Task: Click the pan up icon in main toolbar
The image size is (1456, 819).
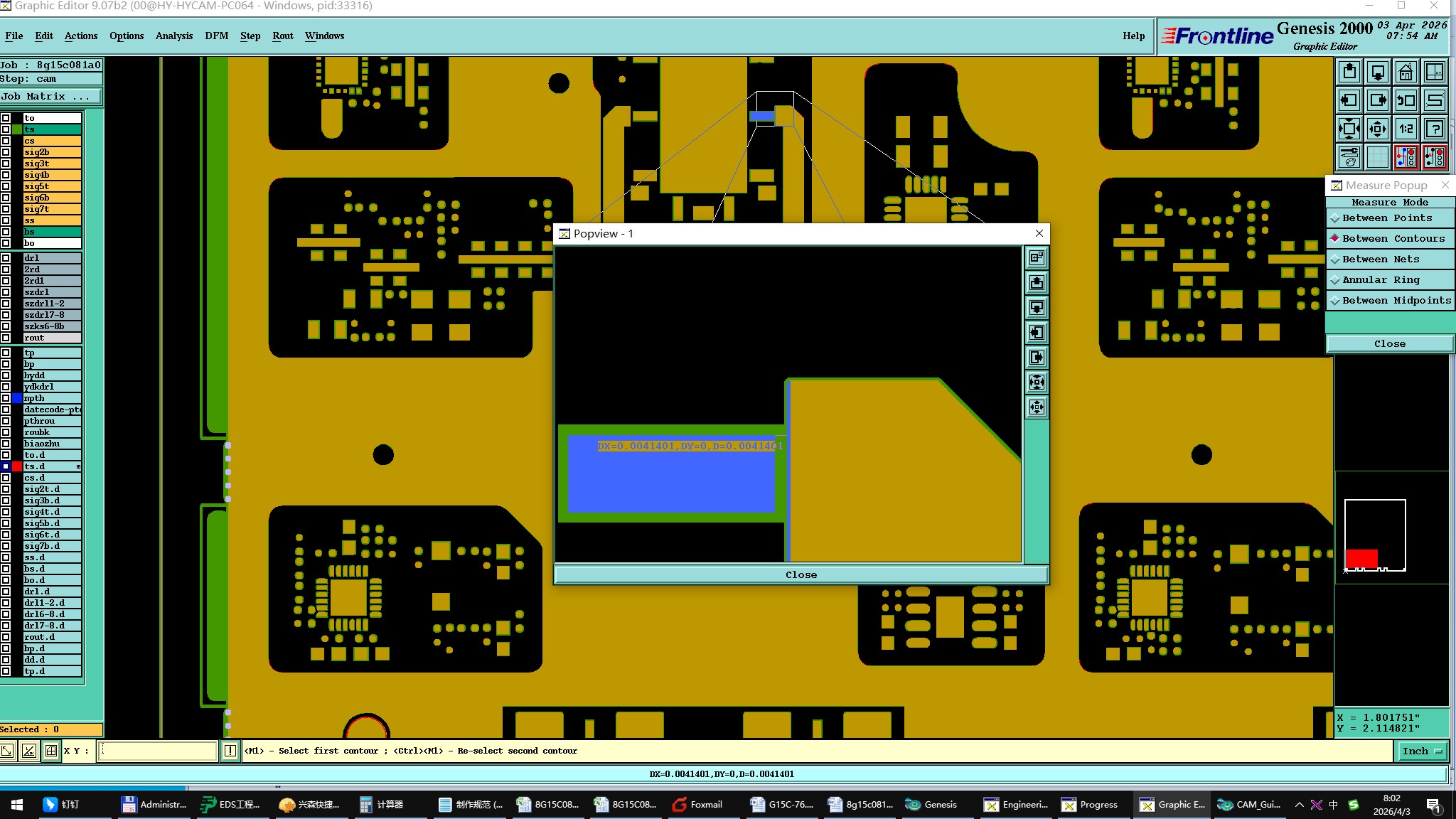Action: coord(1349,72)
